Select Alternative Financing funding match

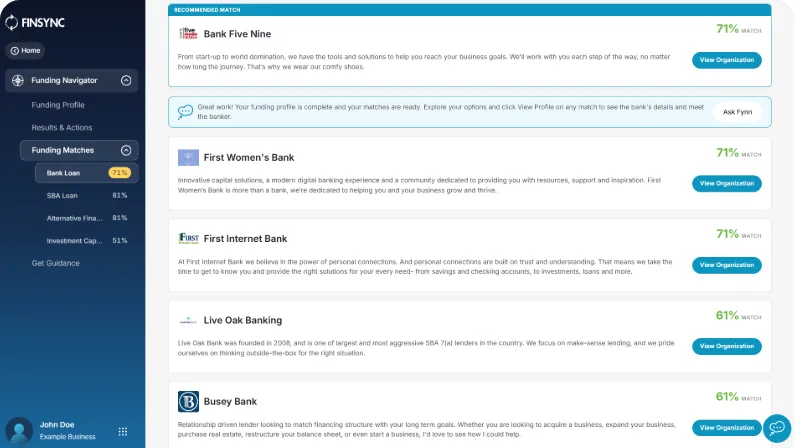click(87, 218)
